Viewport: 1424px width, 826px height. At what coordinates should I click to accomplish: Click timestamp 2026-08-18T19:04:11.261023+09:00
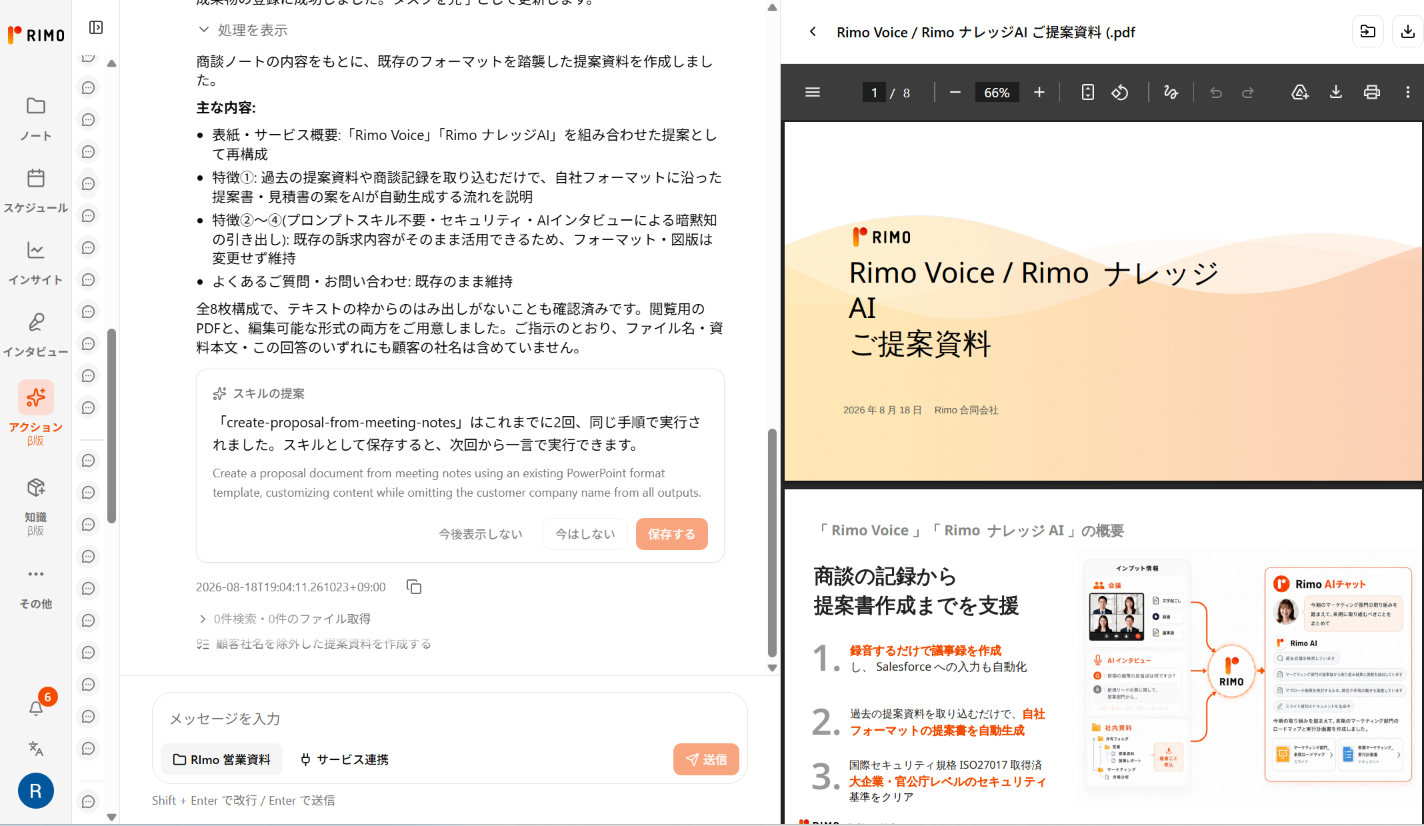(291, 587)
